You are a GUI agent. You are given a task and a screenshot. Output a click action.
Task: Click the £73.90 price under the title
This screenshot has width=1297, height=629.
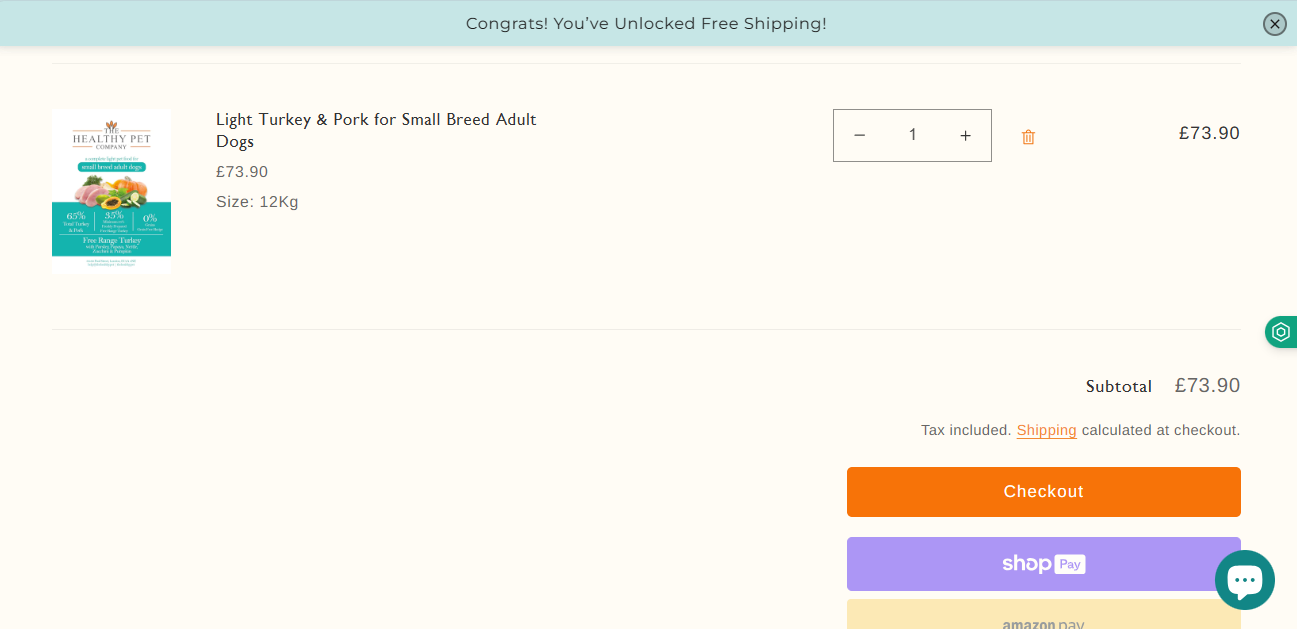(x=242, y=171)
